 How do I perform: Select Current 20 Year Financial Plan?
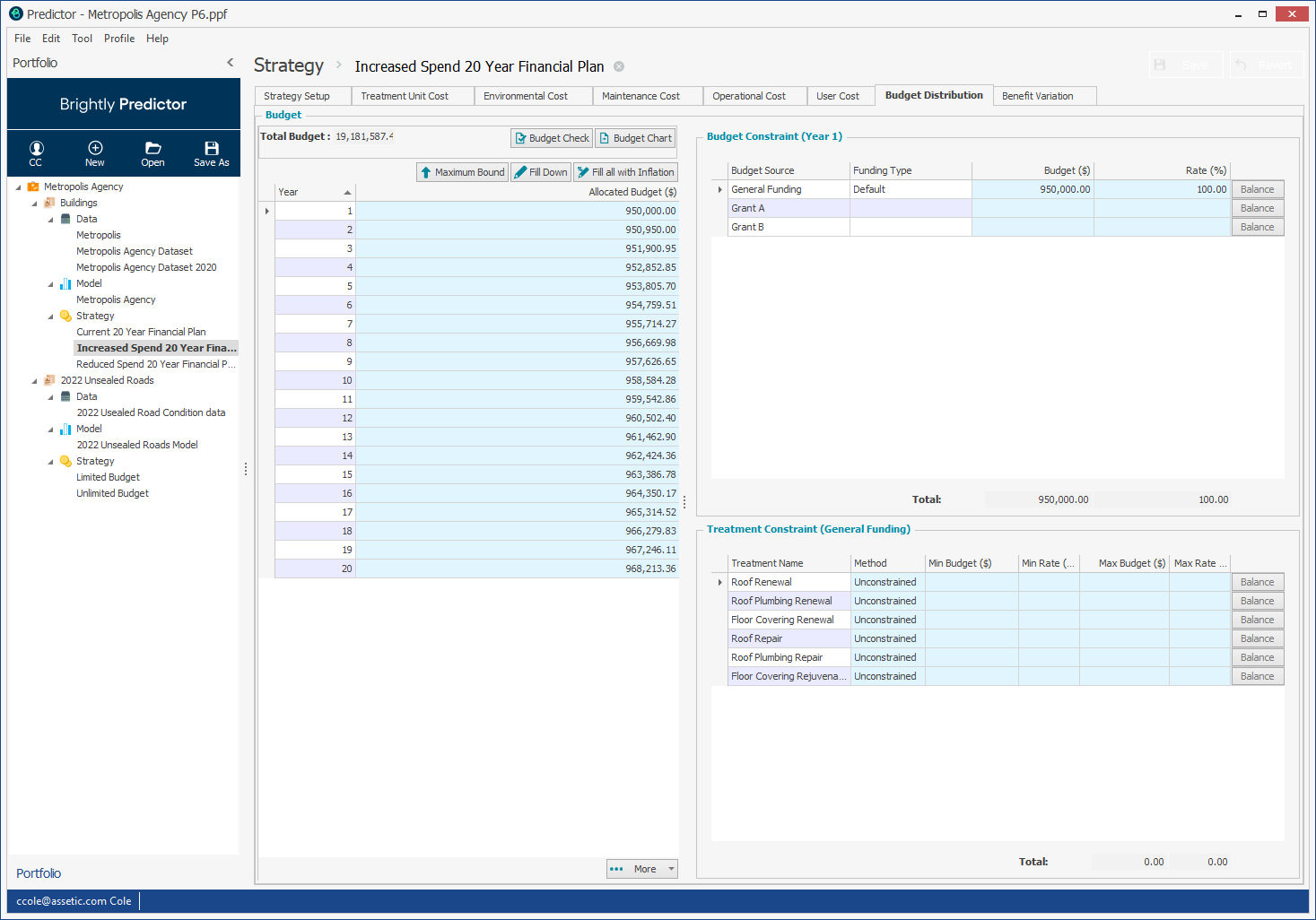click(x=141, y=332)
